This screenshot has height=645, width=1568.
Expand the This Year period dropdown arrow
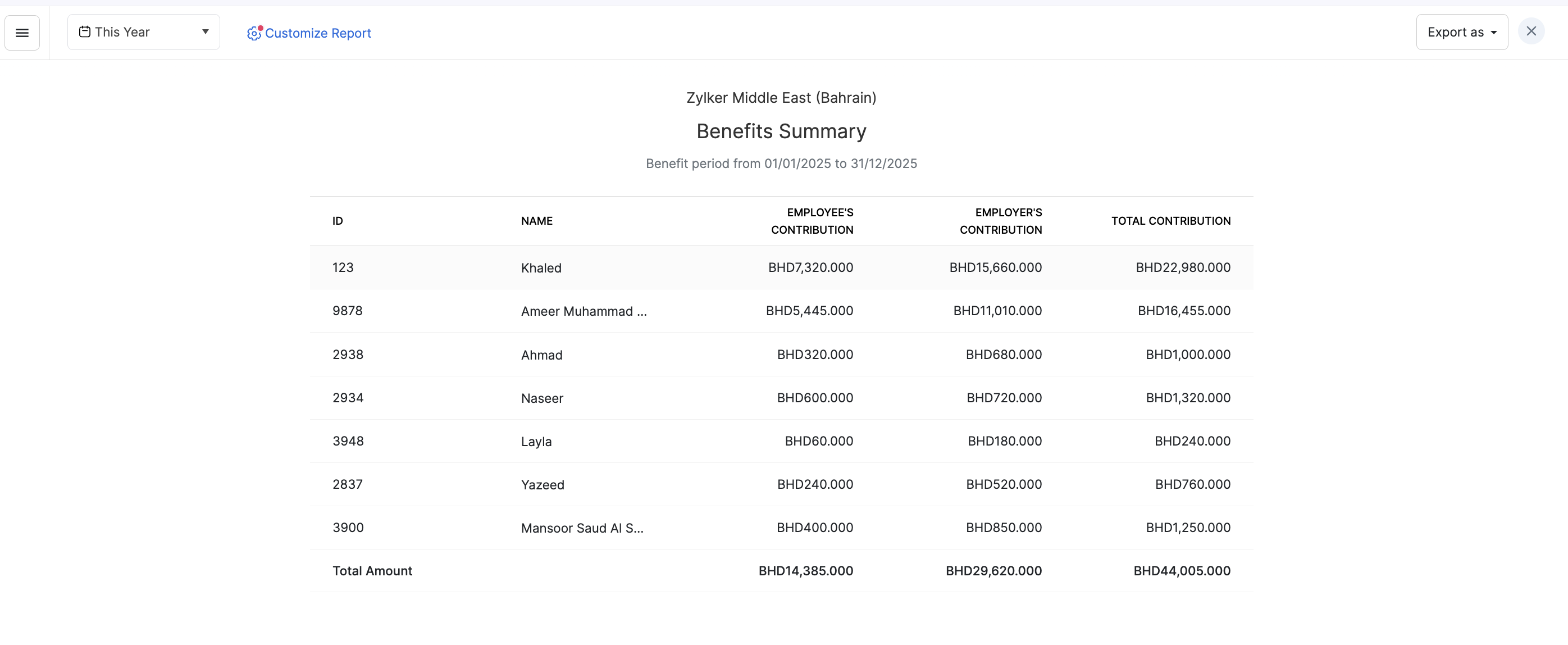point(205,31)
